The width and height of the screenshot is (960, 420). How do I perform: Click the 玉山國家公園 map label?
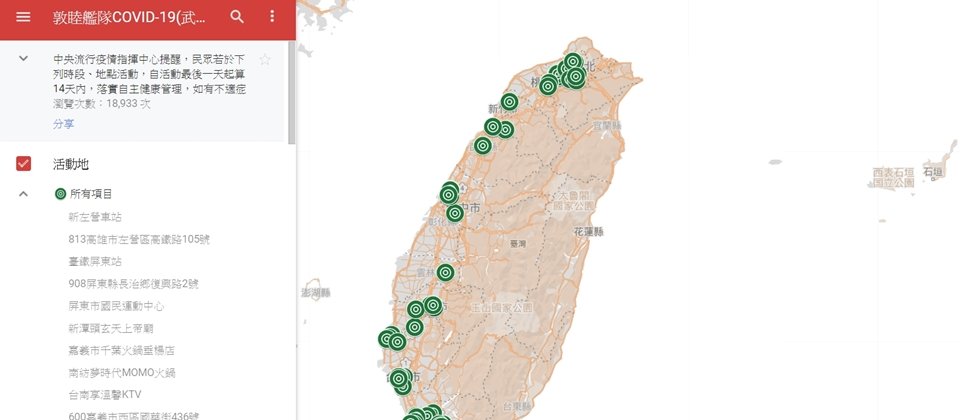502,307
